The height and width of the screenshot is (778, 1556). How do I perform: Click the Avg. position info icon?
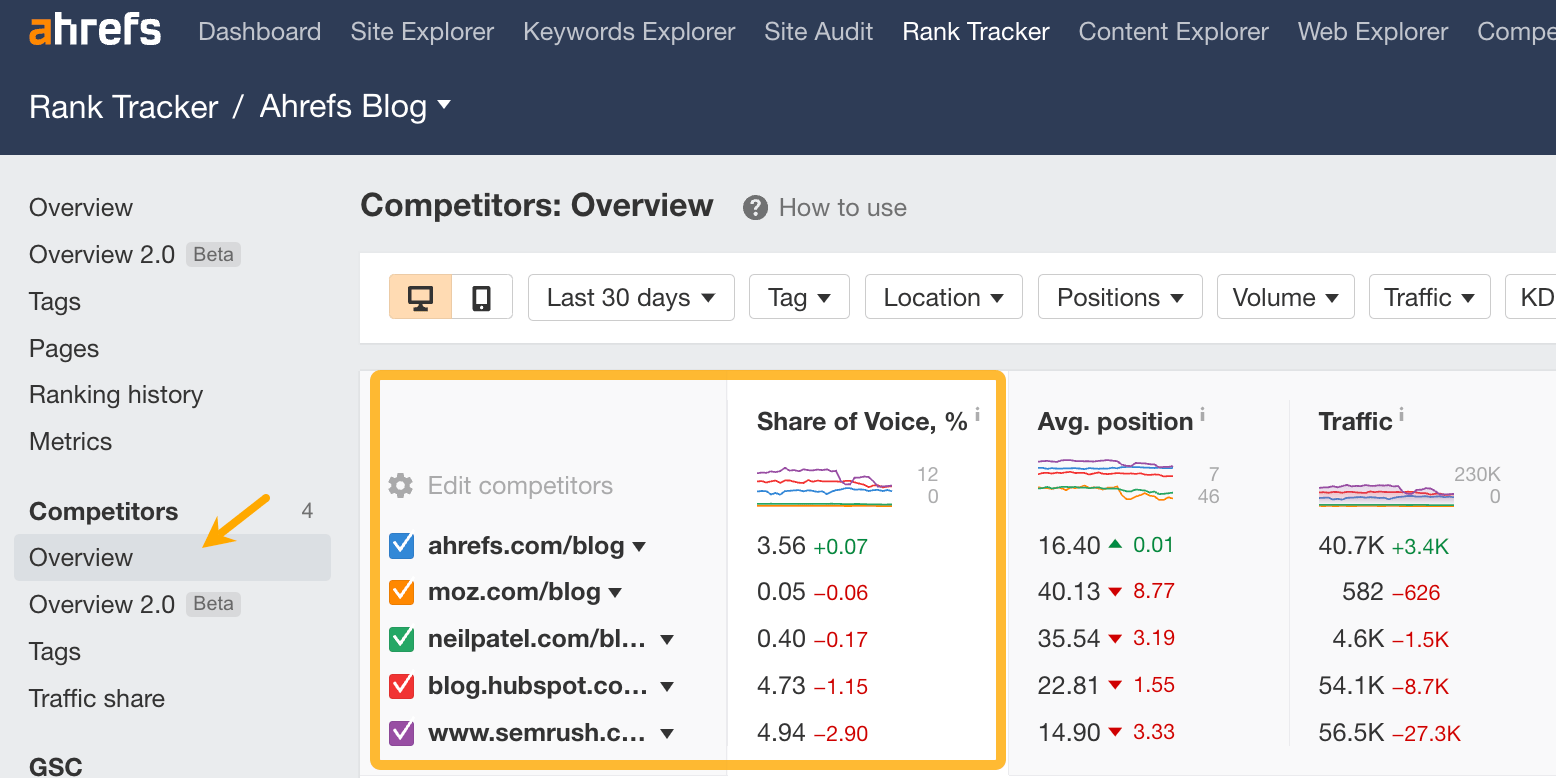[1202, 414]
